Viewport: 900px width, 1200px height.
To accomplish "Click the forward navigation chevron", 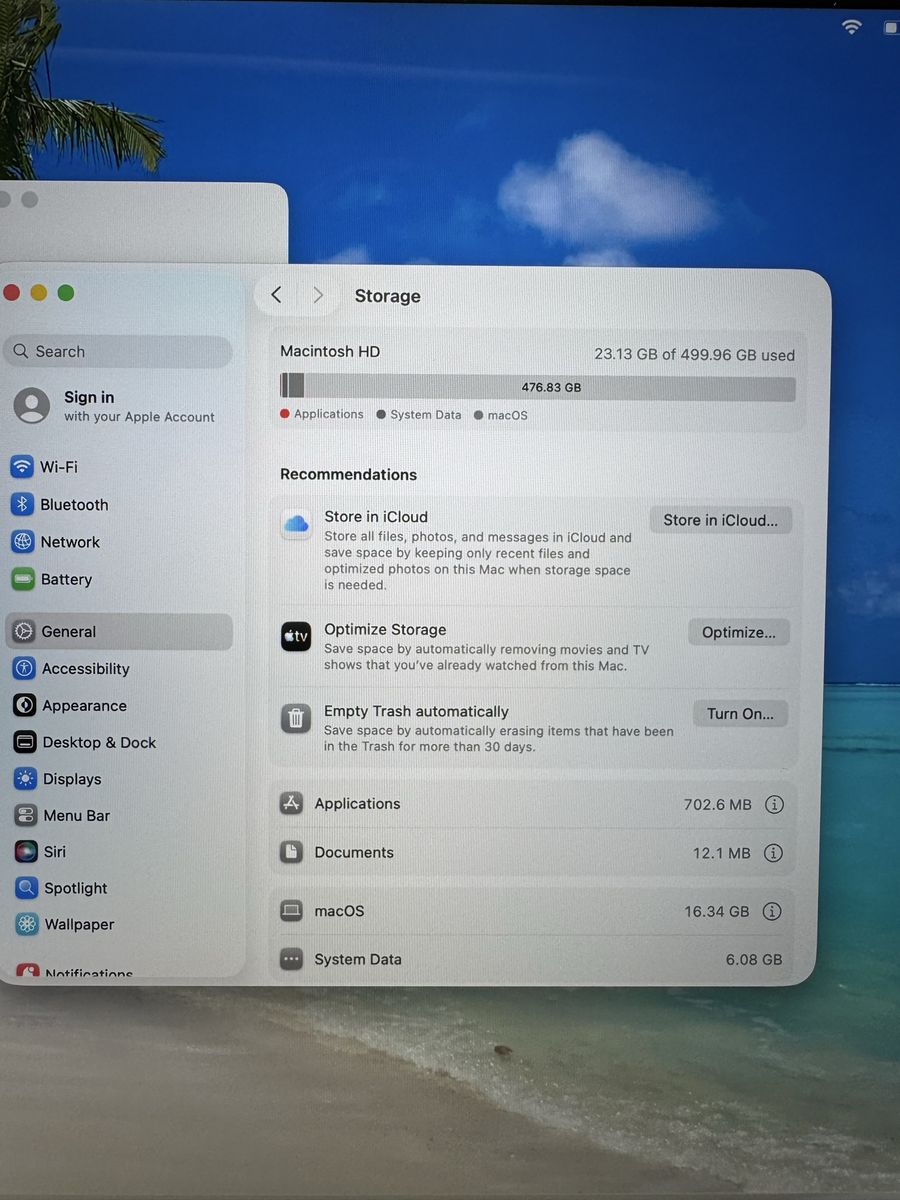I will tap(318, 295).
